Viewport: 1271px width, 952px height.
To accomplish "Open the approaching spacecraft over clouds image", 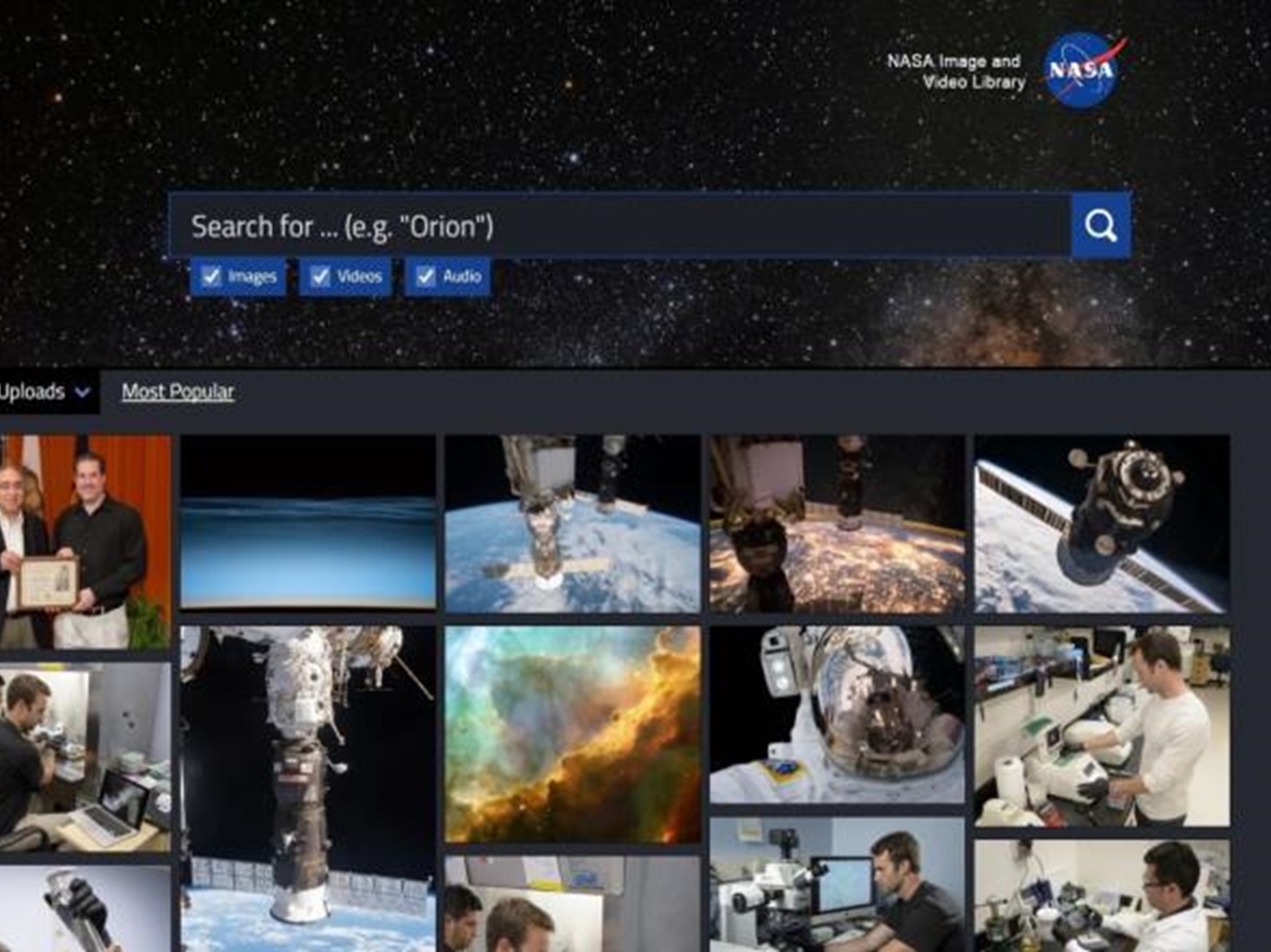I will click(x=1102, y=524).
